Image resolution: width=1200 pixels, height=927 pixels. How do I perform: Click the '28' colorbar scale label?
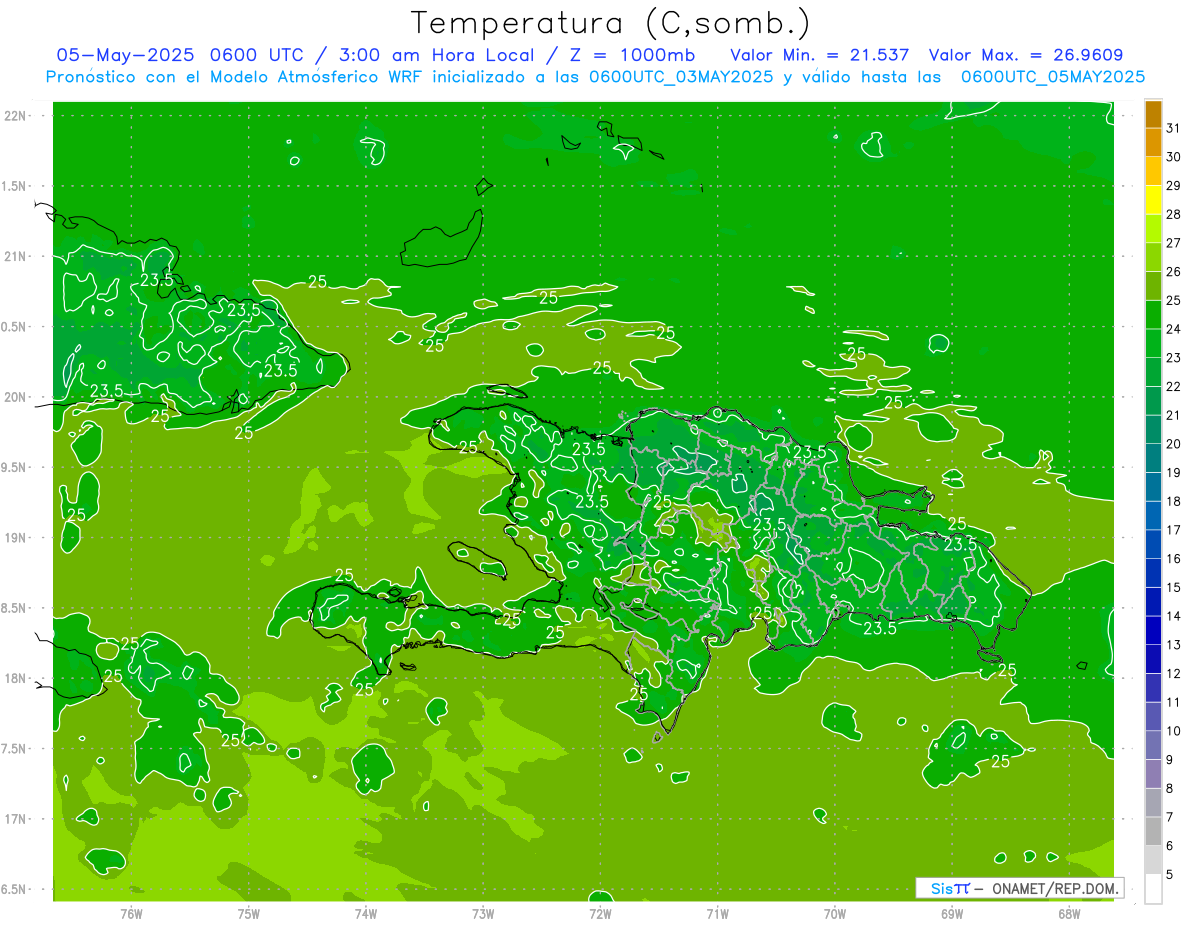(1173, 214)
